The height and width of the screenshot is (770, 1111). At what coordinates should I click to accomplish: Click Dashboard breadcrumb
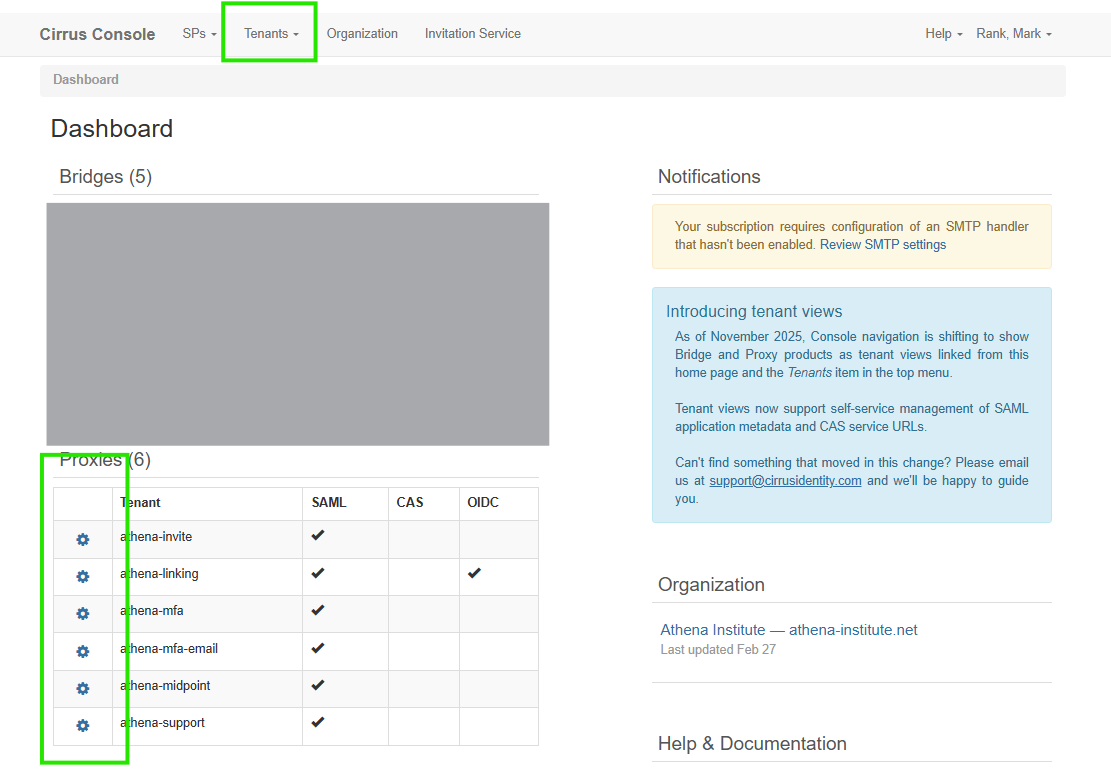(86, 80)
